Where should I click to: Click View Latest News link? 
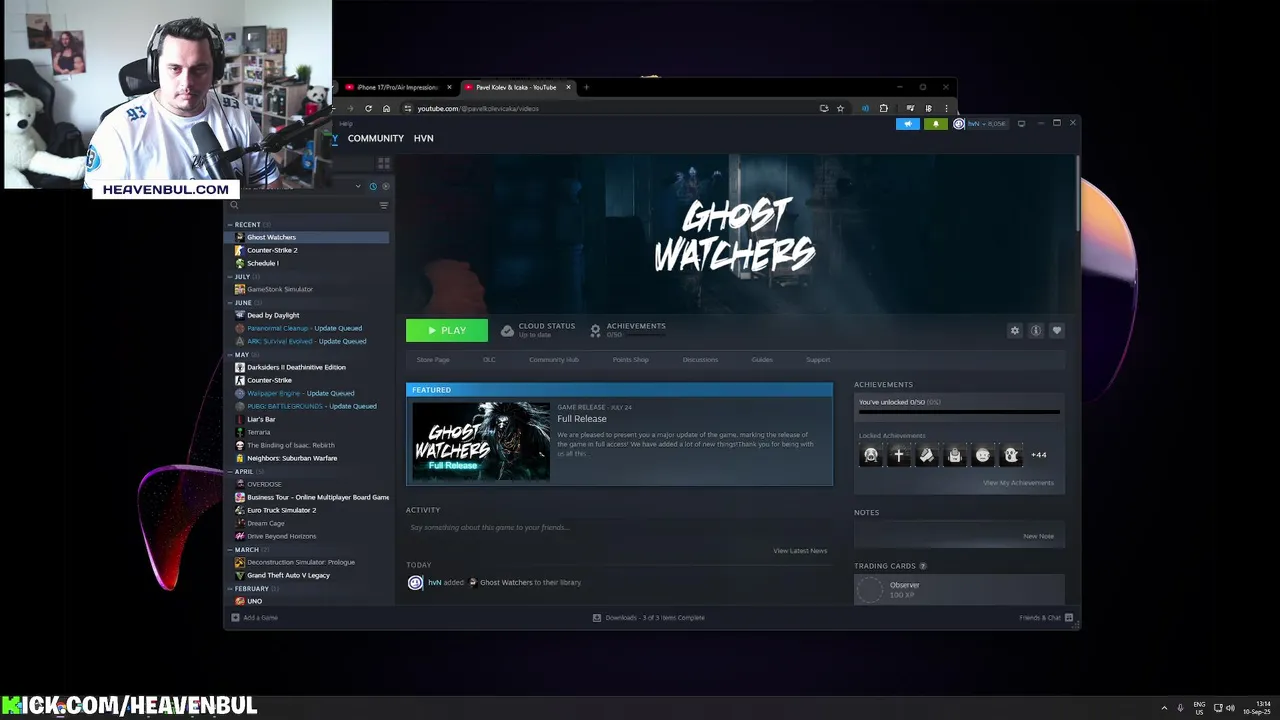click(x=800, y=551)
